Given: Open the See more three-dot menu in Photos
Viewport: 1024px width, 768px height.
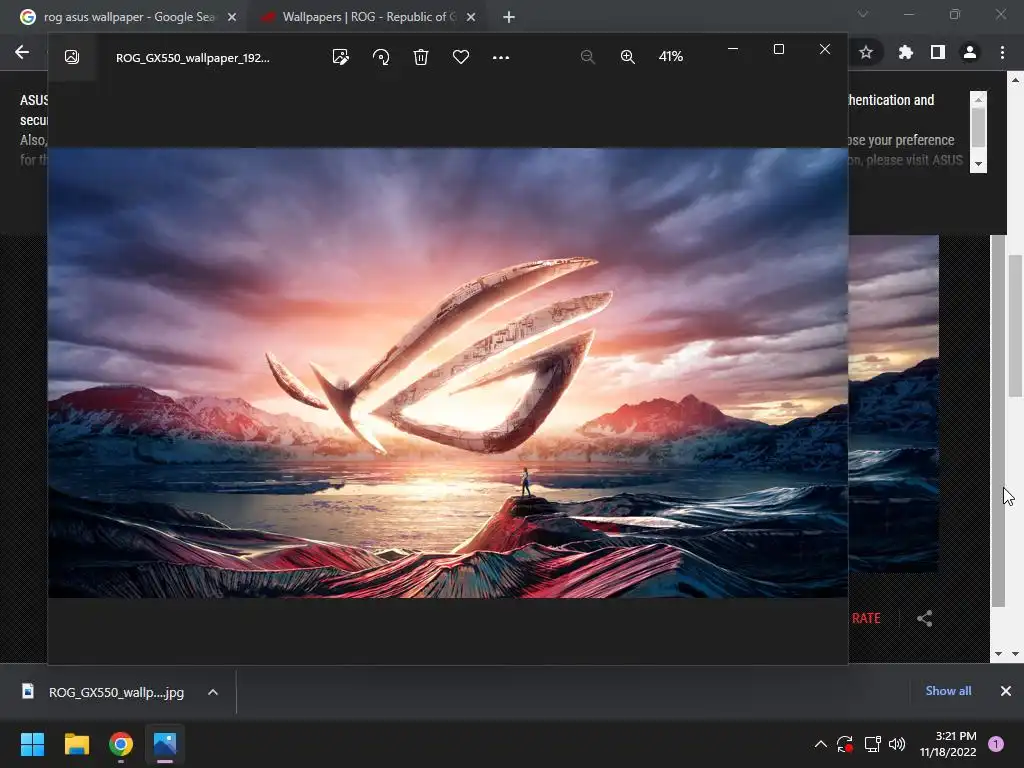Looking at the screenshot, I should 501,57.
